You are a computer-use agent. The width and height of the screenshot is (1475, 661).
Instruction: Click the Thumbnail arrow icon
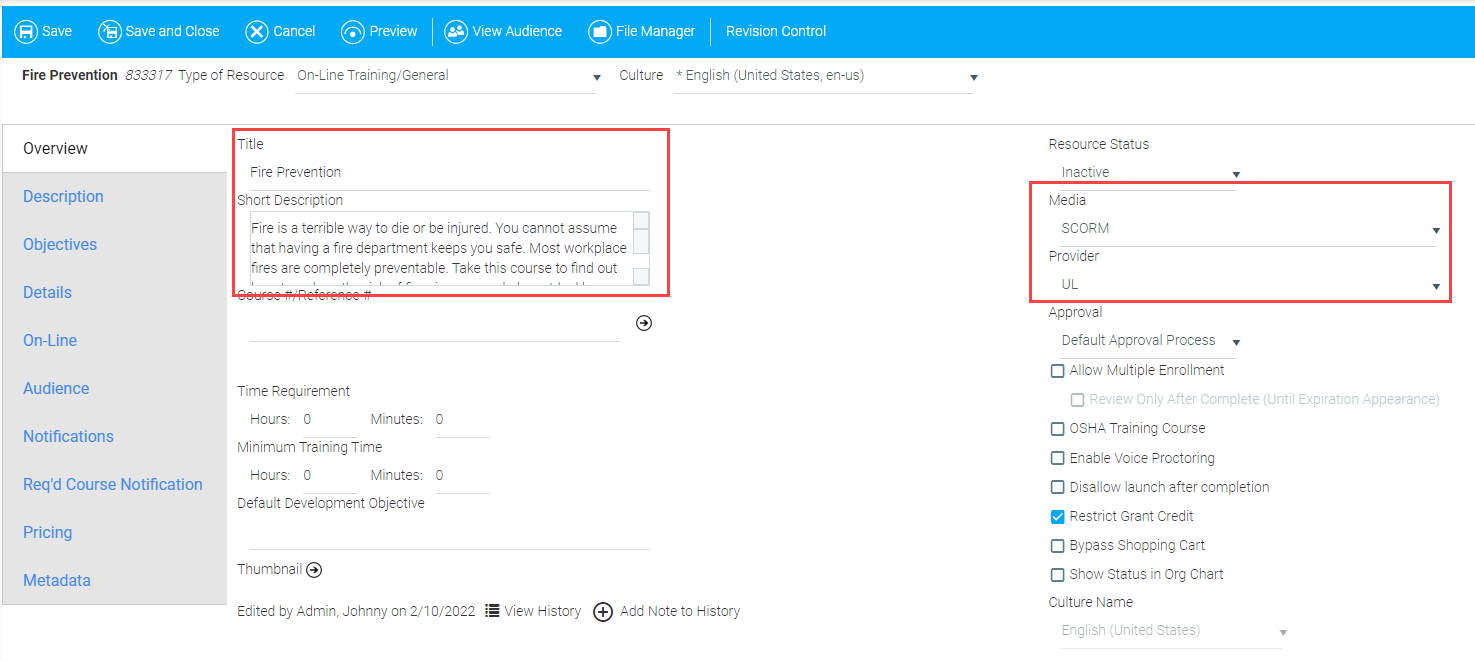314,570
